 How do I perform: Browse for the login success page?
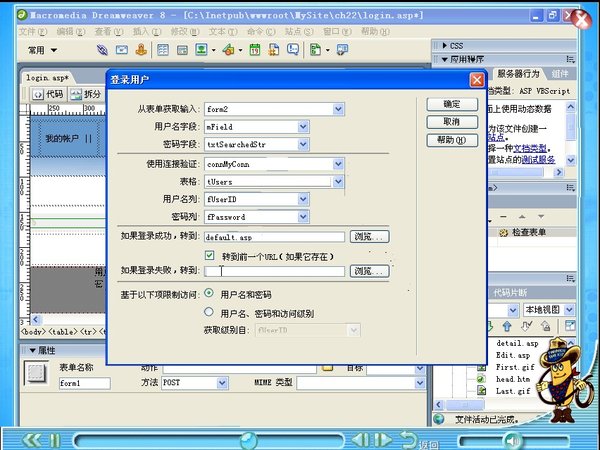(x=368, y=237)
